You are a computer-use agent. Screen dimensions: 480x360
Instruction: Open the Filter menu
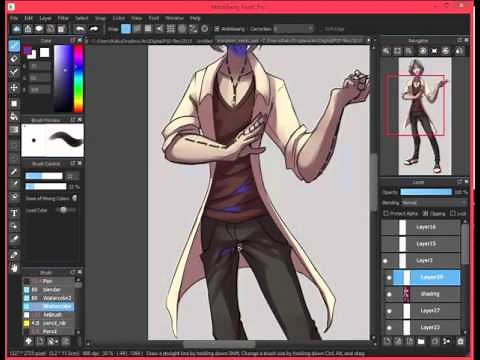pos(63,18)
